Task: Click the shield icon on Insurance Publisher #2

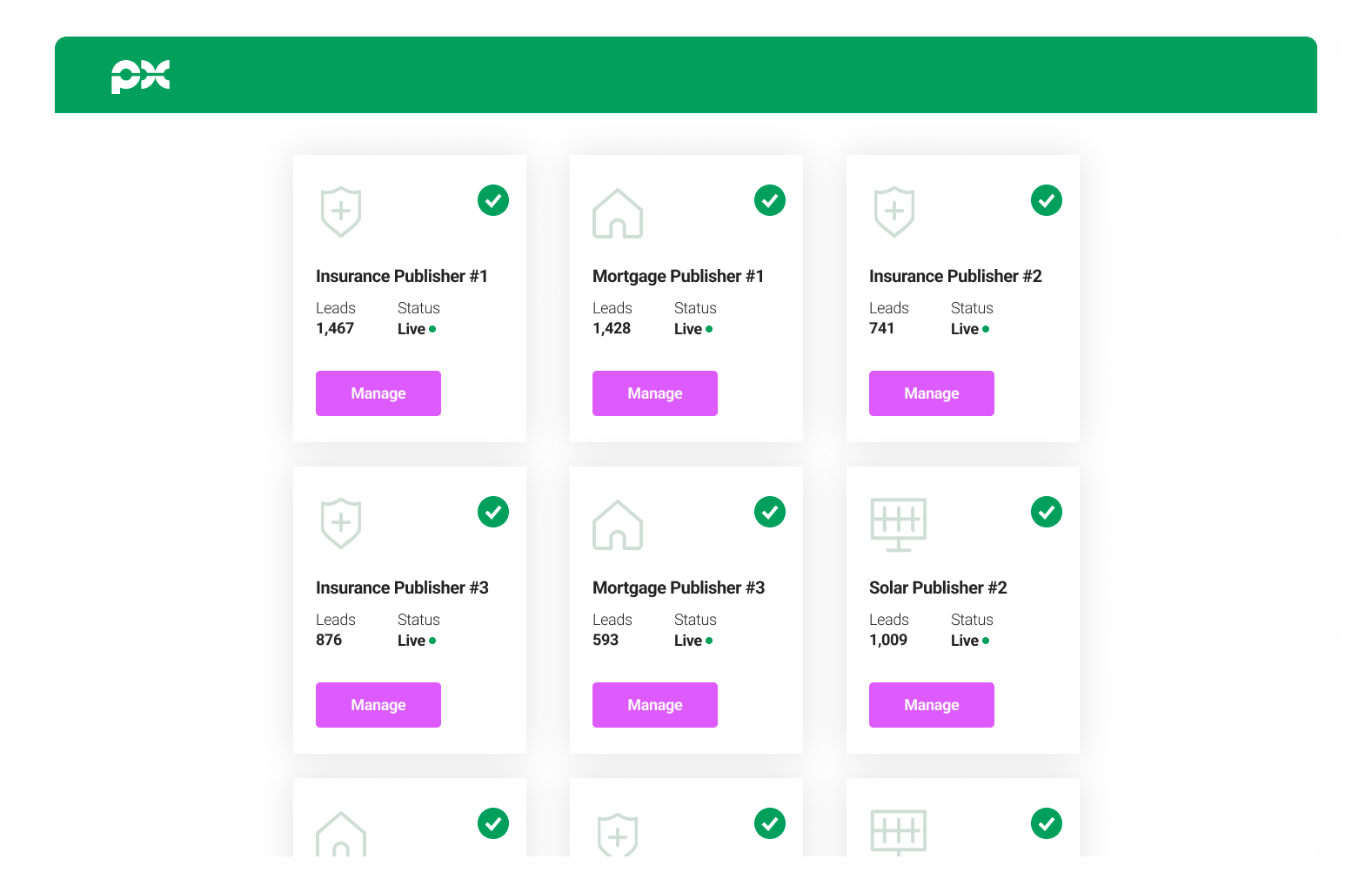Action: point(894,211)
